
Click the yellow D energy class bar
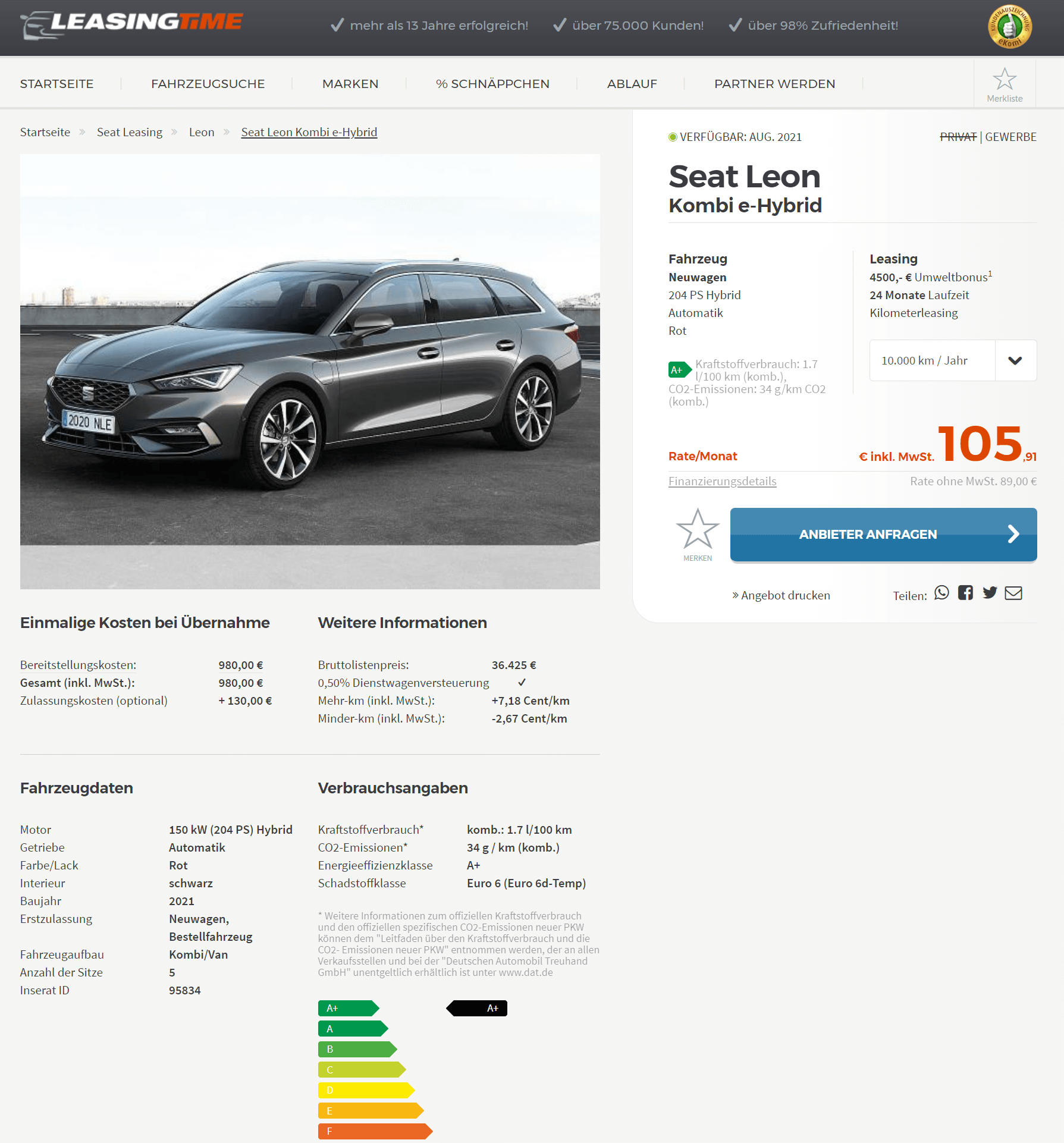pos(366,1090)
